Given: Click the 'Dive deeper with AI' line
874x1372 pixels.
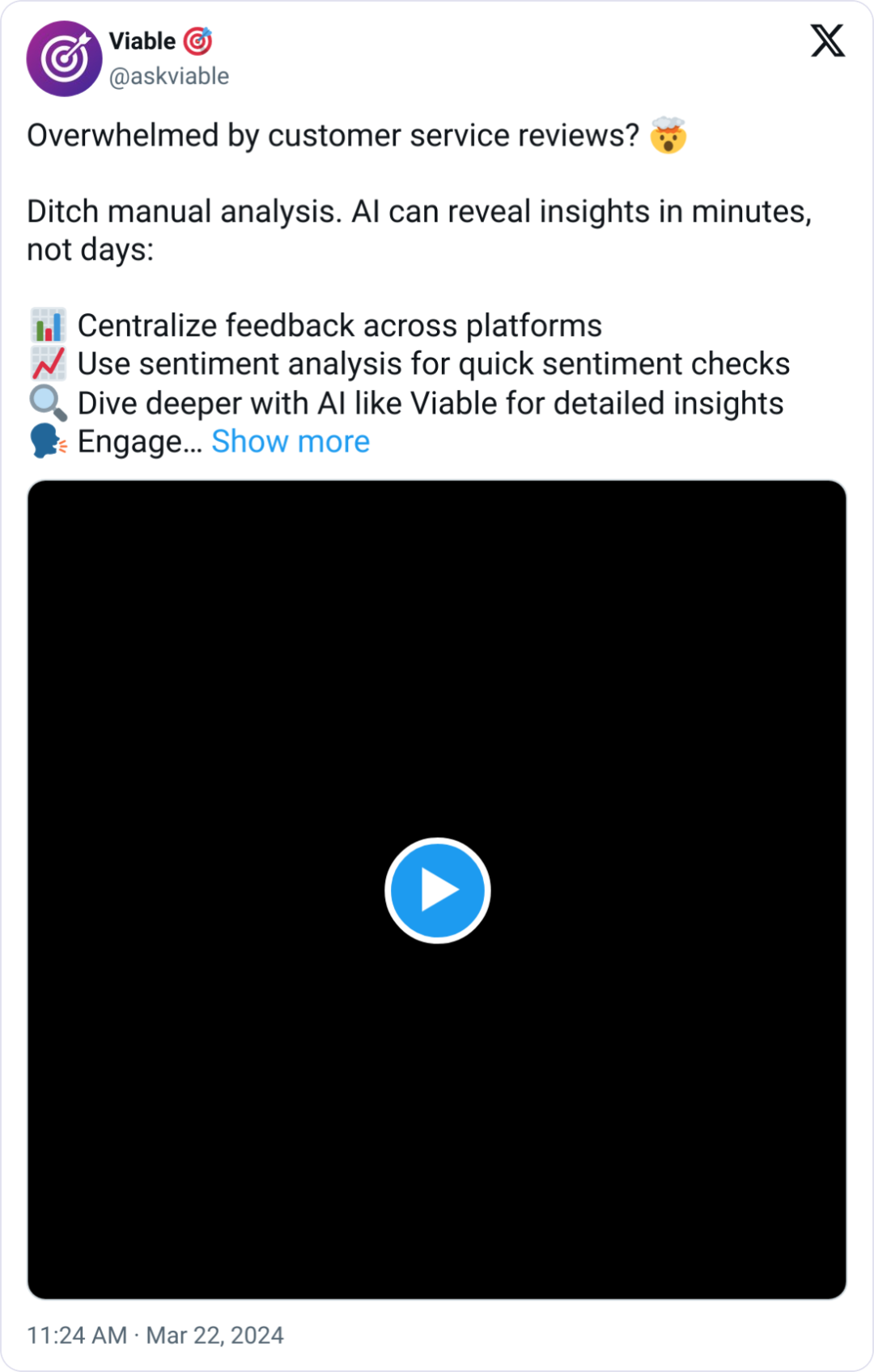Looking at the screenshot, I should pyautogui.click(x=431, y=403).
